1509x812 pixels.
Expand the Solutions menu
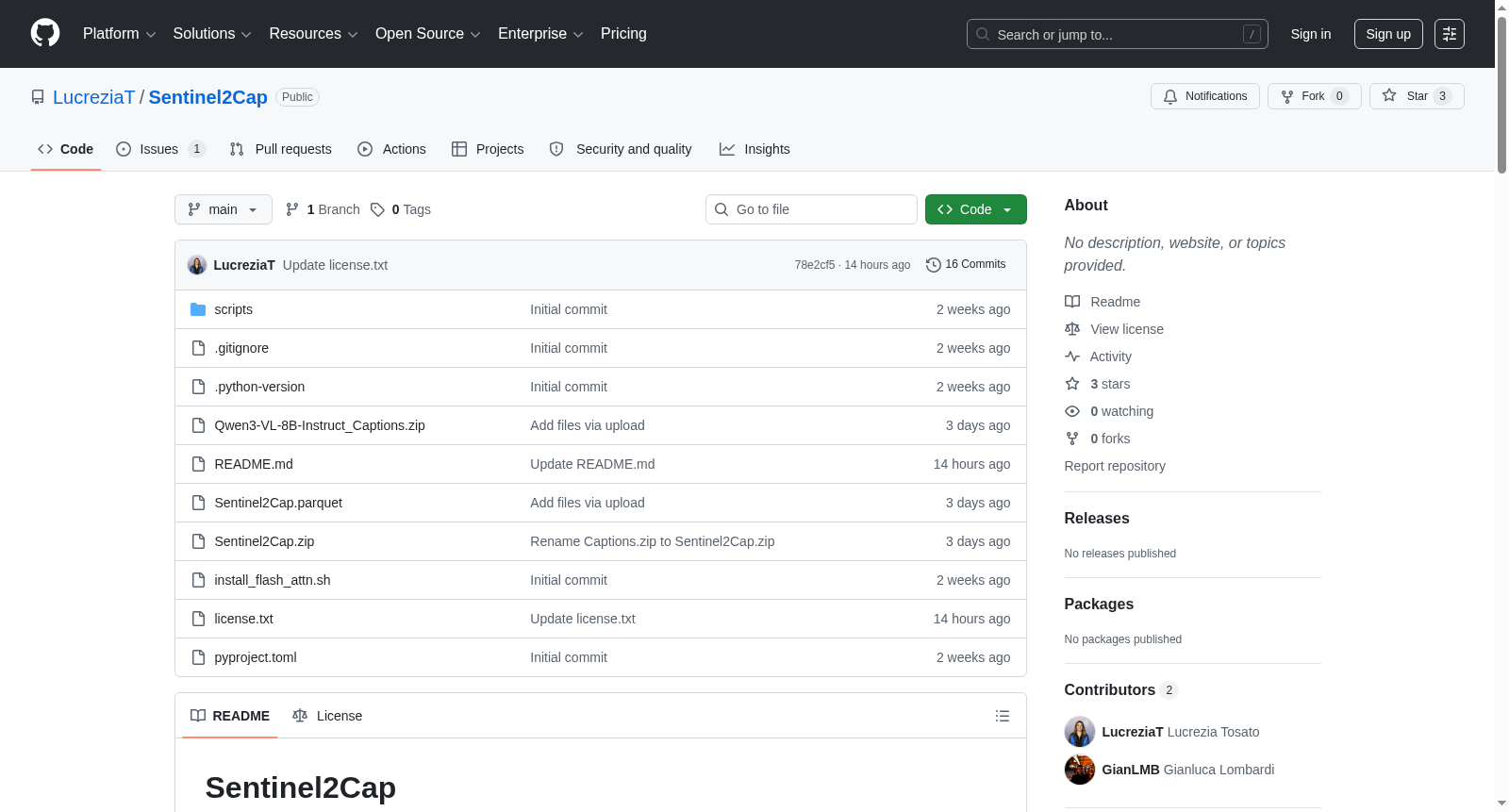(212, 34)
